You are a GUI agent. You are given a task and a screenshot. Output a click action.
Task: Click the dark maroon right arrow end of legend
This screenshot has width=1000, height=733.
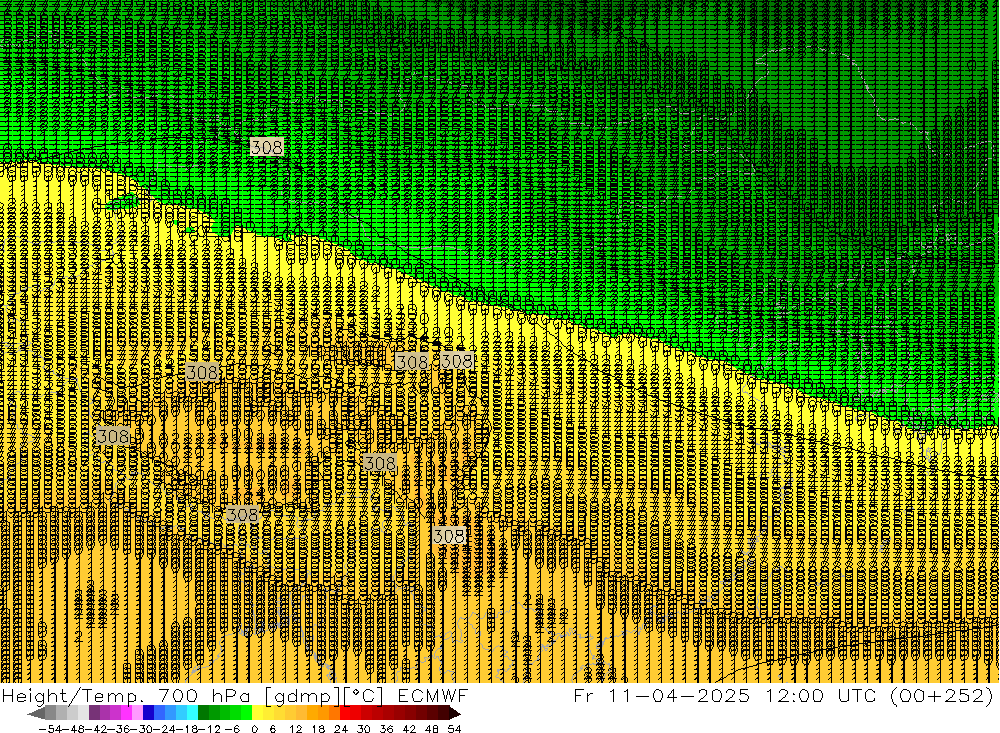pos(454,713)
